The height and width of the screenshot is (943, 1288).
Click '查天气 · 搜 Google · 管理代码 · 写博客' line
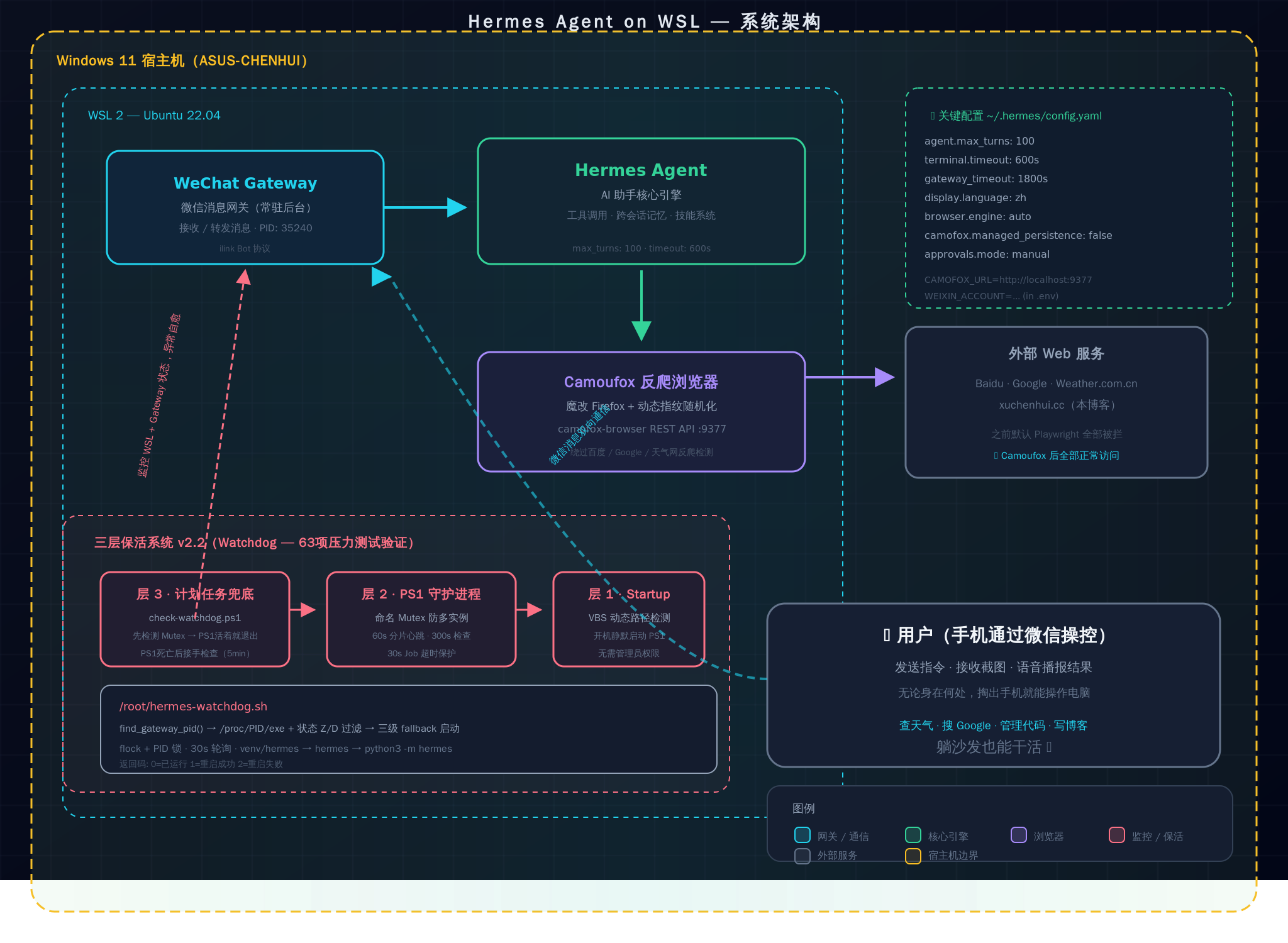(x=994, y=725)
